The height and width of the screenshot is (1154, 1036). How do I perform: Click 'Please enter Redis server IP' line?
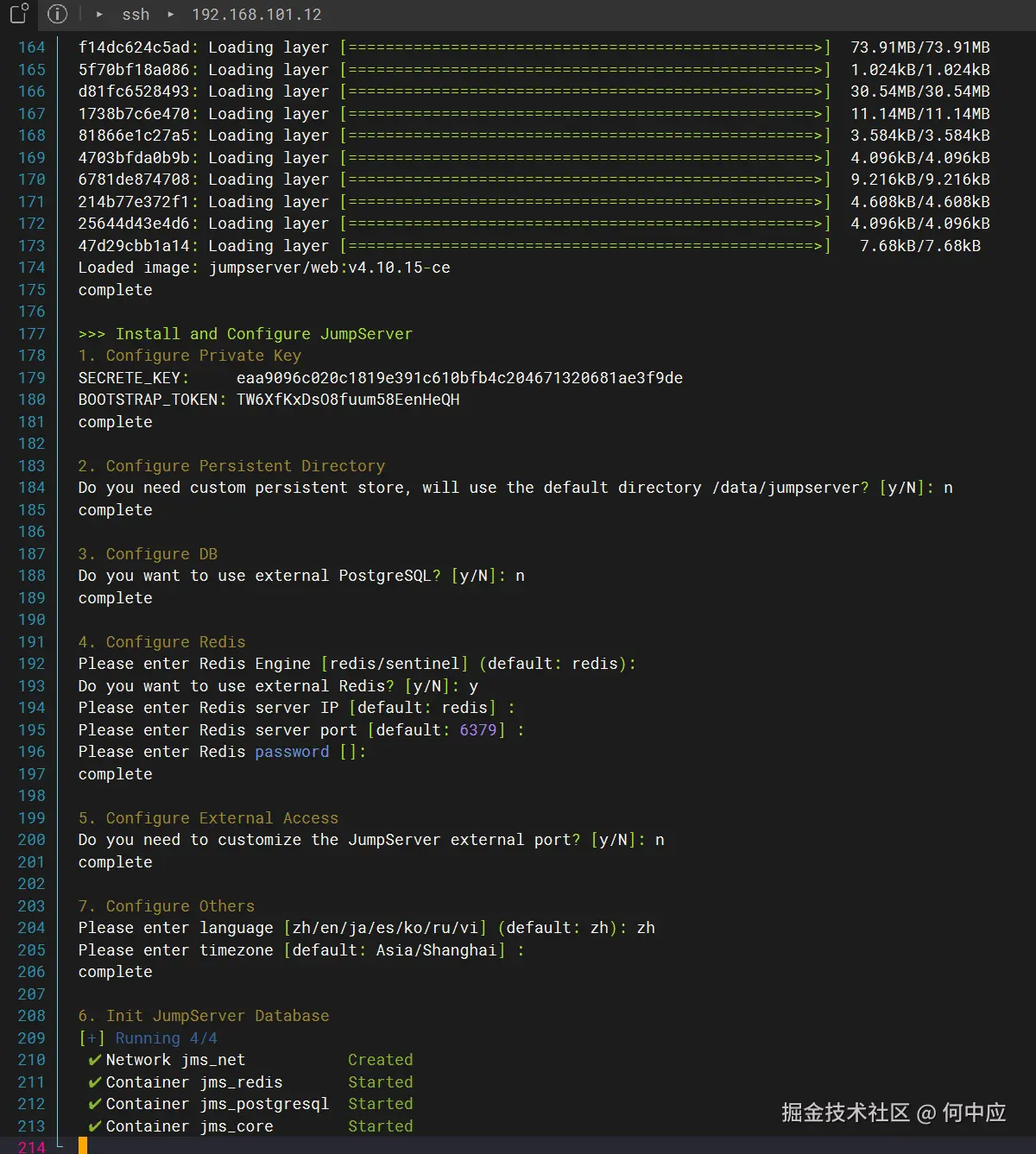tap(297, 708)
